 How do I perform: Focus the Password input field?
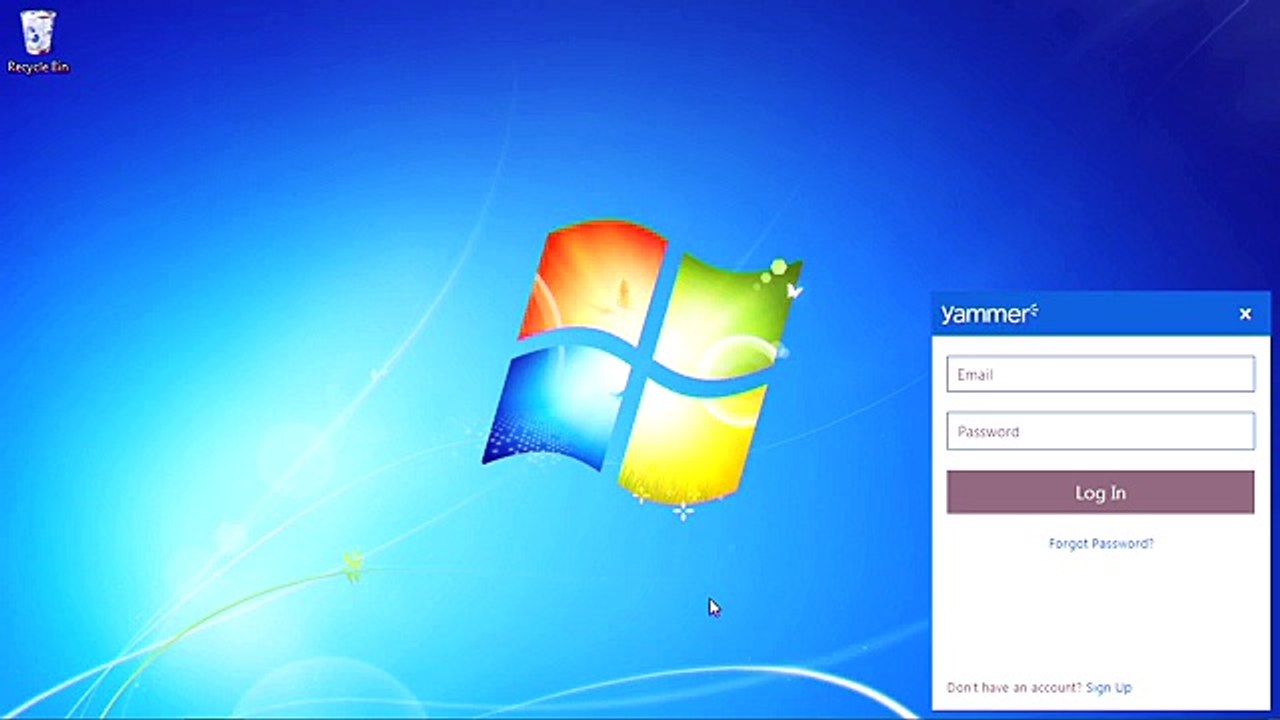(1100, 431)
